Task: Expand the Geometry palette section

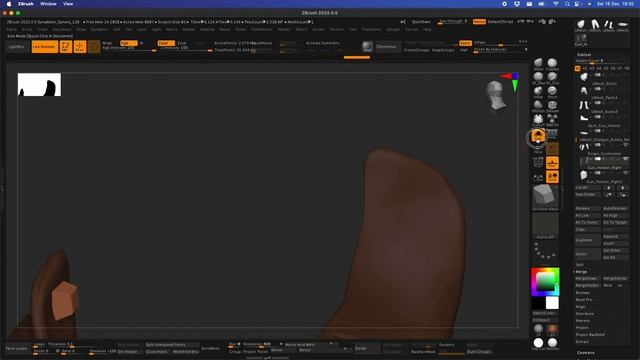Action: [x=586, y=352]
